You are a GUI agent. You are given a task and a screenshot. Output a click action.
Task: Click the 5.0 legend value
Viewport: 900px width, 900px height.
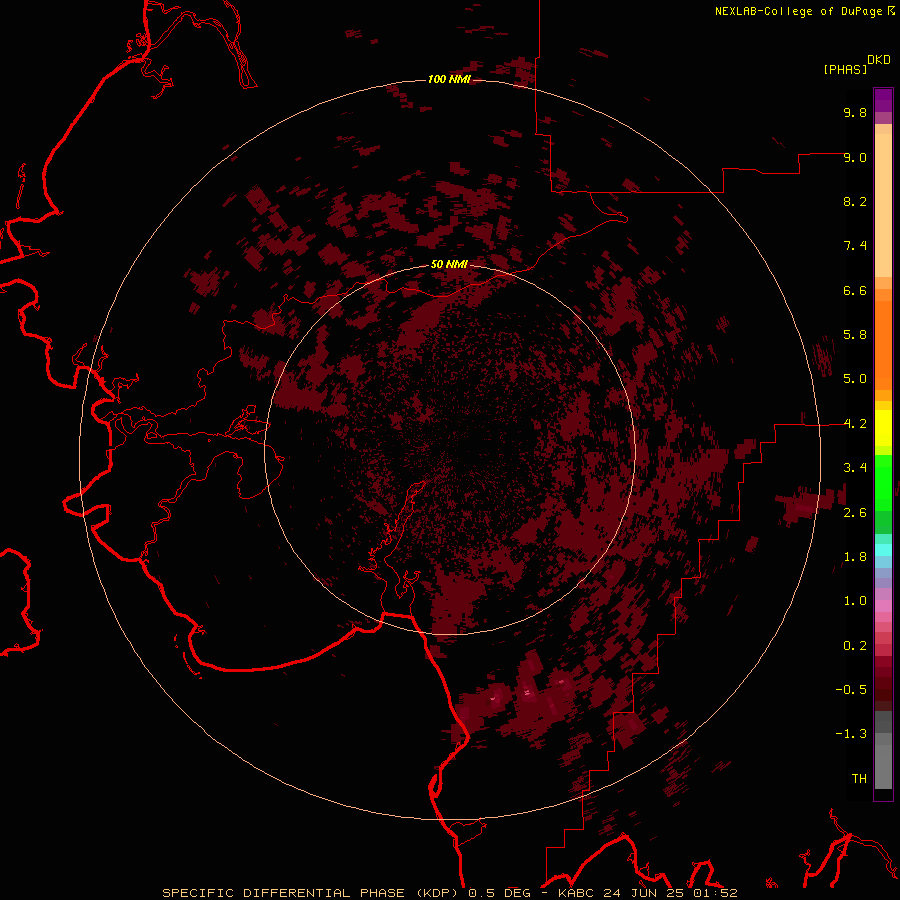tap(855, 379)
